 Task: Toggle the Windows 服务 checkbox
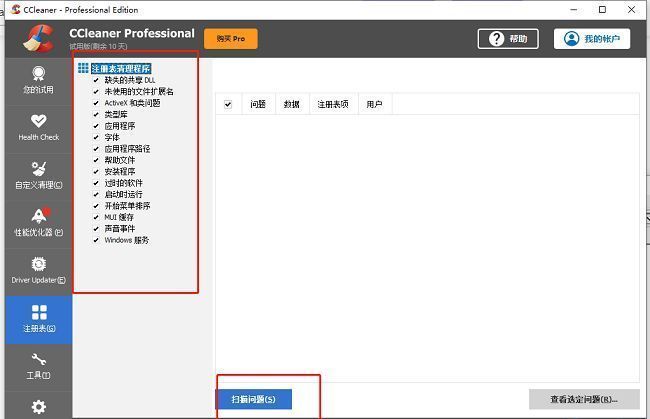[x=96, y=240]
